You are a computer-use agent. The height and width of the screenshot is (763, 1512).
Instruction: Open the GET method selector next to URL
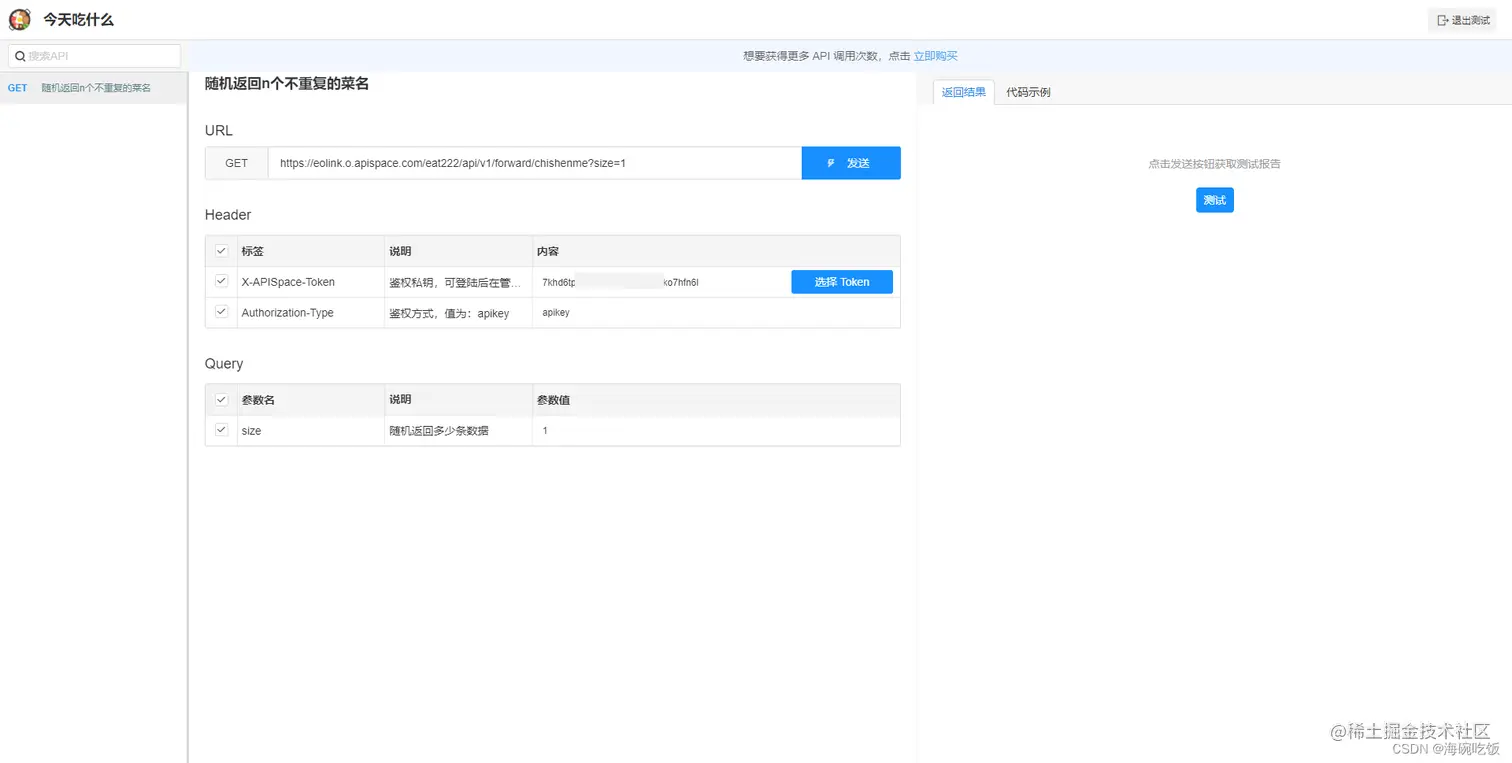(x=236, y=163)
